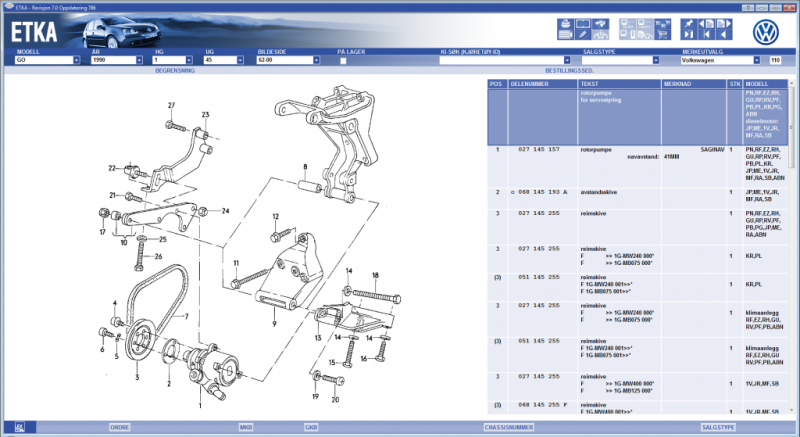Expand the MERKEUTVALG Volkswagen dropdown

[760, 61]
